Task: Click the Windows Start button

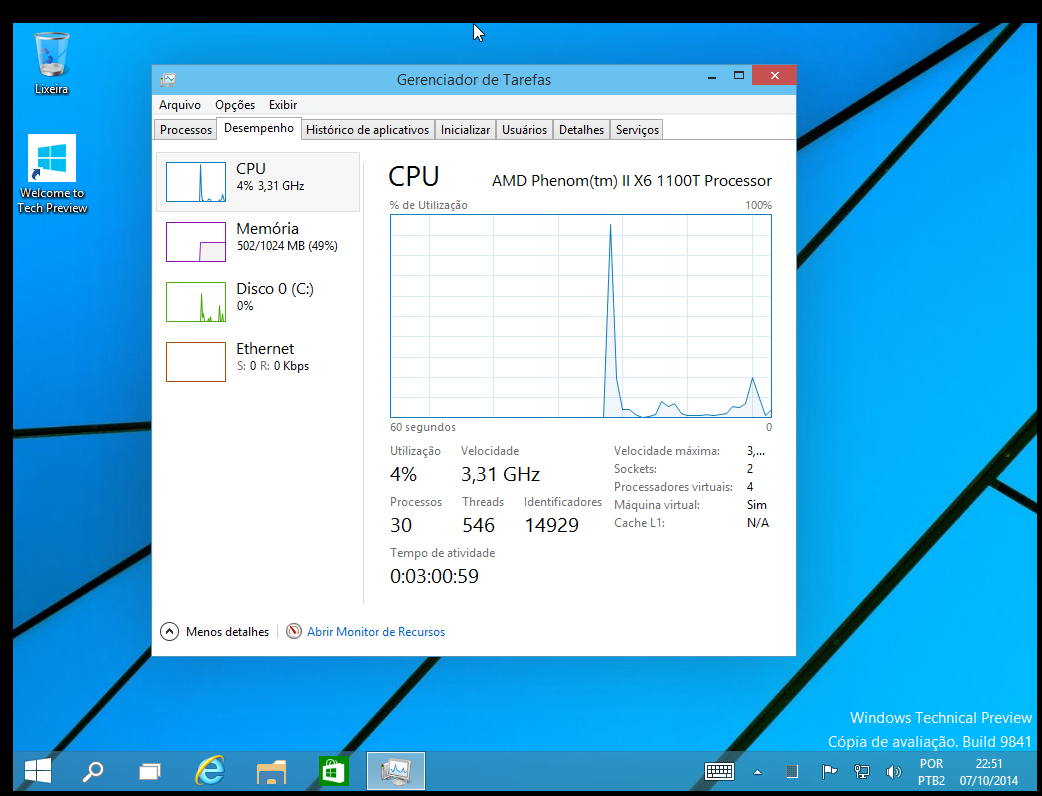Action: coord(38,771)
